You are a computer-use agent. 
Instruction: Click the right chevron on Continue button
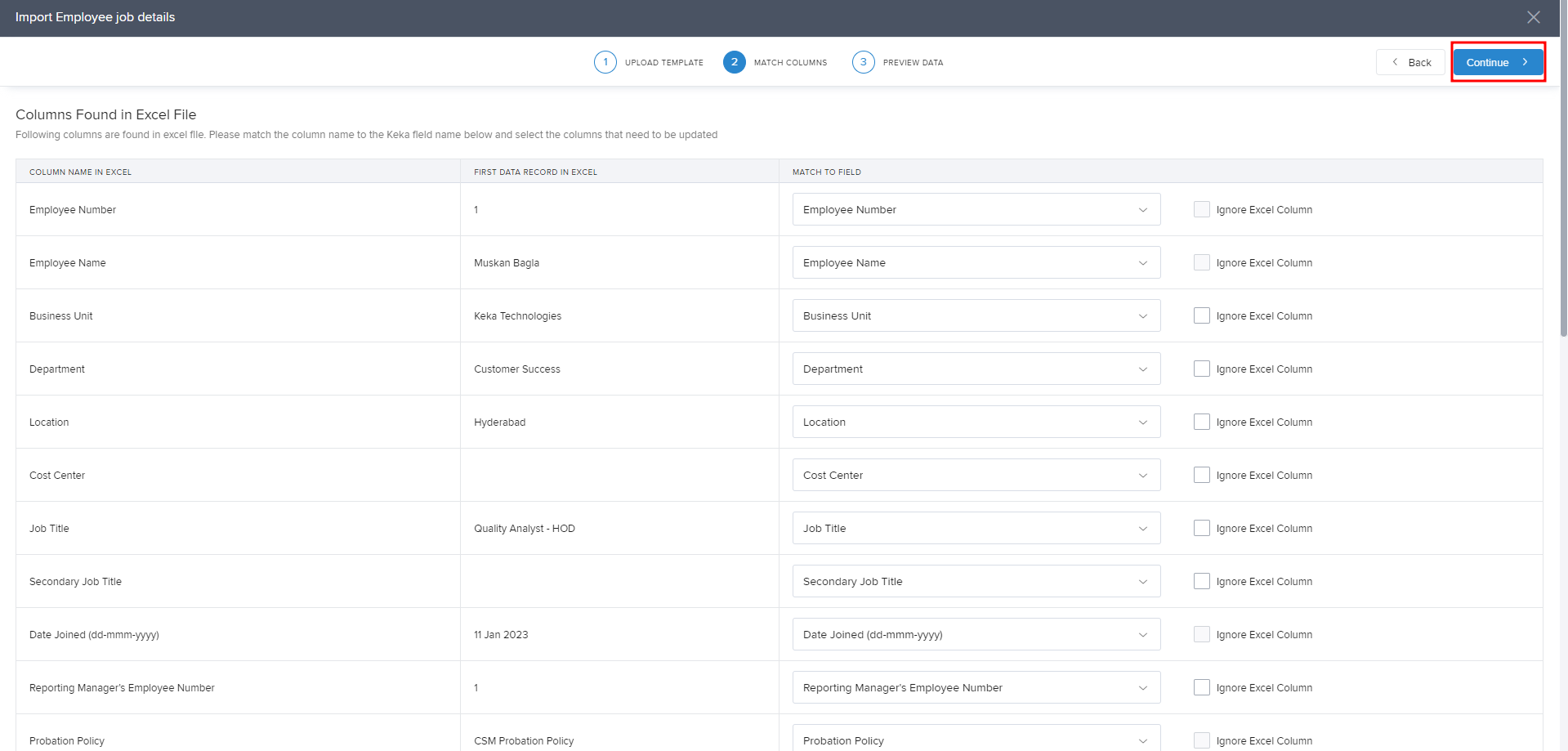[1525, 62]
